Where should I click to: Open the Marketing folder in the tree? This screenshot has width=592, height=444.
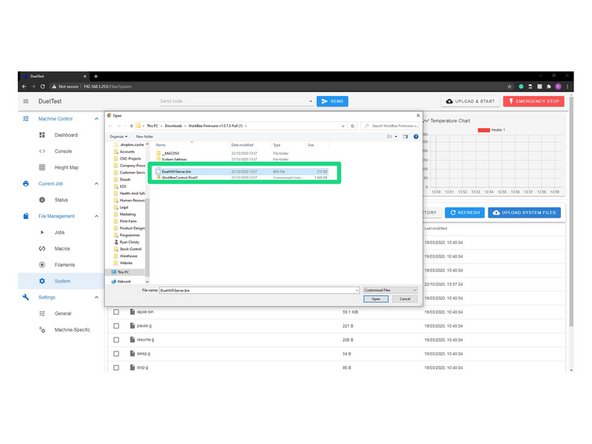pyautogui.click(x=128, y=214)
